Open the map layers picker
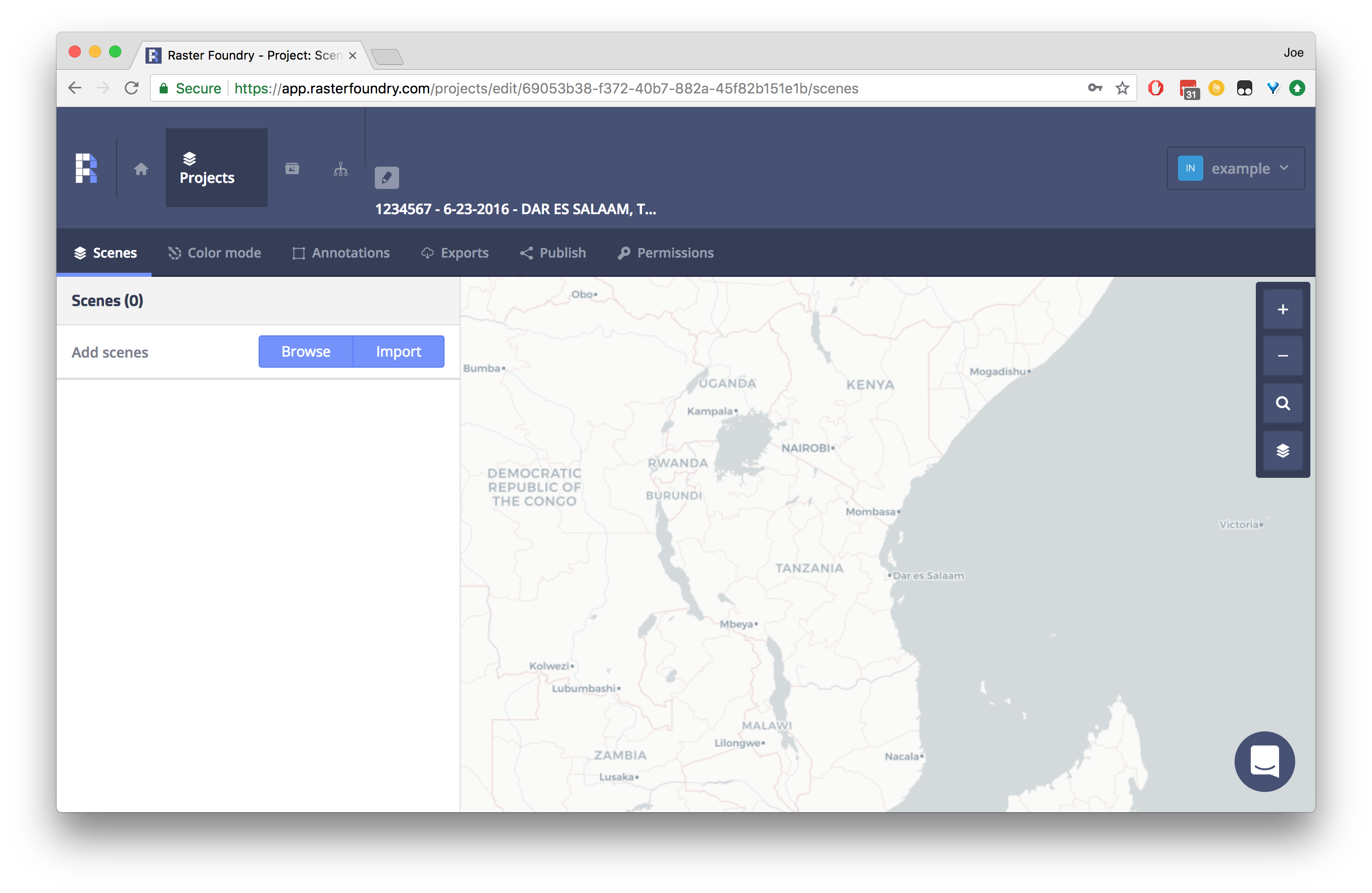Viewport: 1372px width, 893px height. coord(1283,451)
